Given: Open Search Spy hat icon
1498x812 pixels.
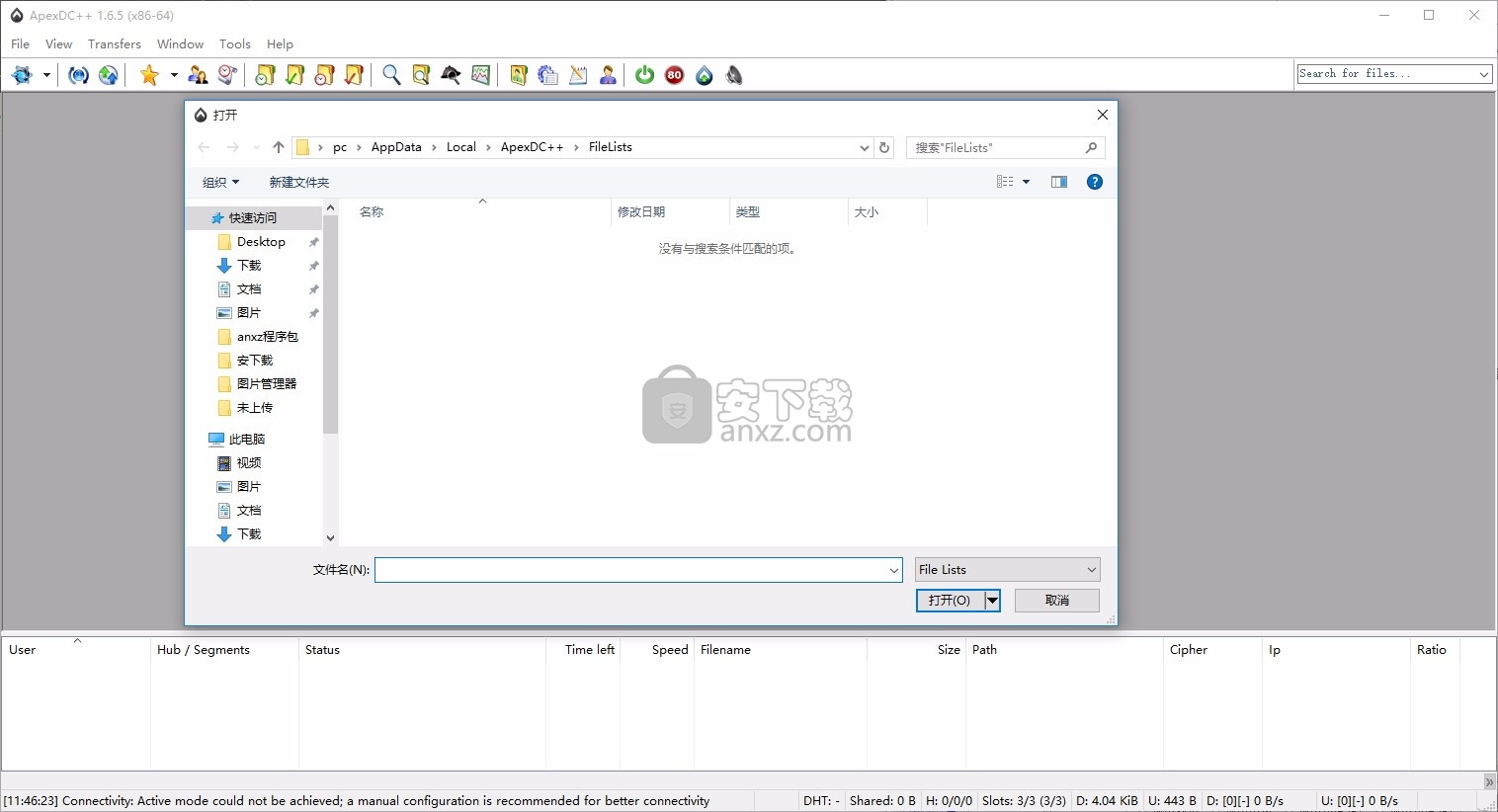Looking at the screenshot, I should click(451, 75).
